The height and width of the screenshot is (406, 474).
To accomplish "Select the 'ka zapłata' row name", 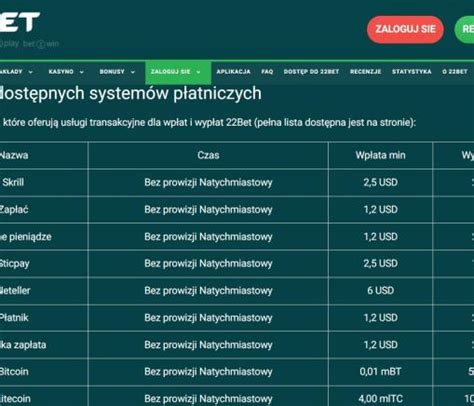I will click(23, 345).
